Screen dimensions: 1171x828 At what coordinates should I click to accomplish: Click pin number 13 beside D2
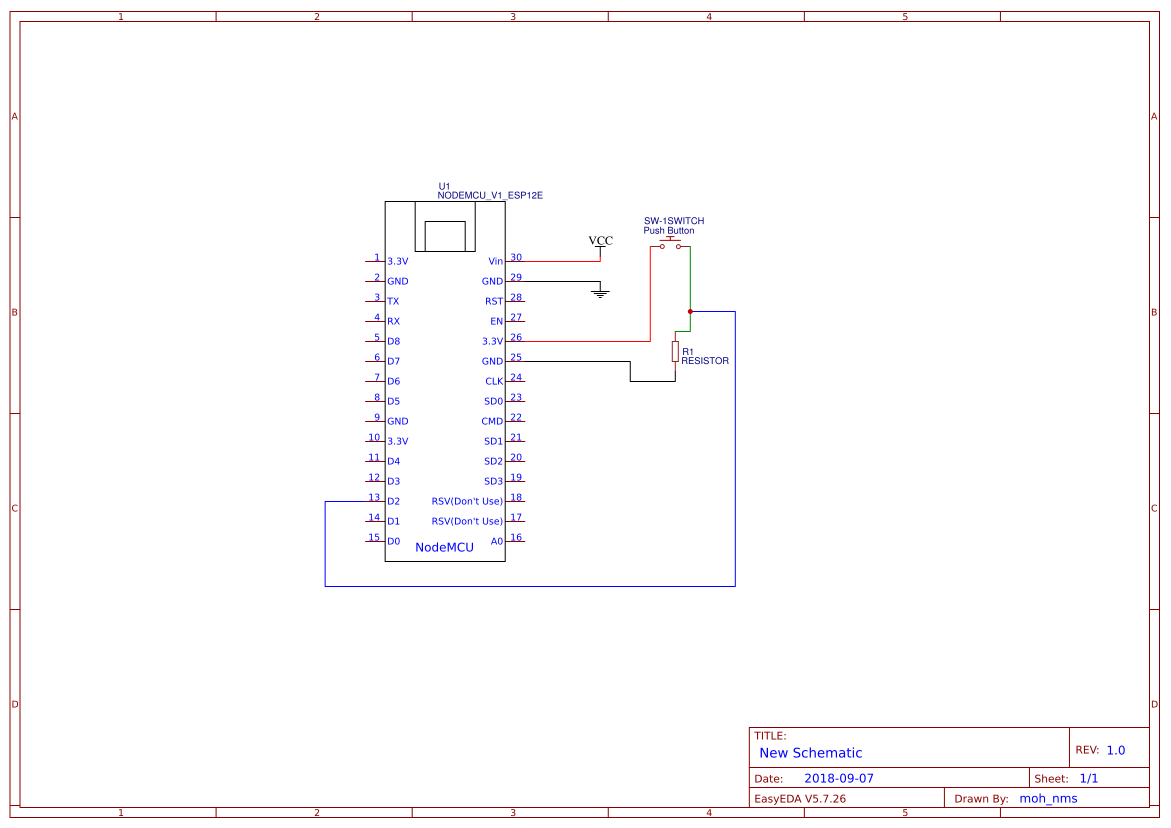pos(374,498)
